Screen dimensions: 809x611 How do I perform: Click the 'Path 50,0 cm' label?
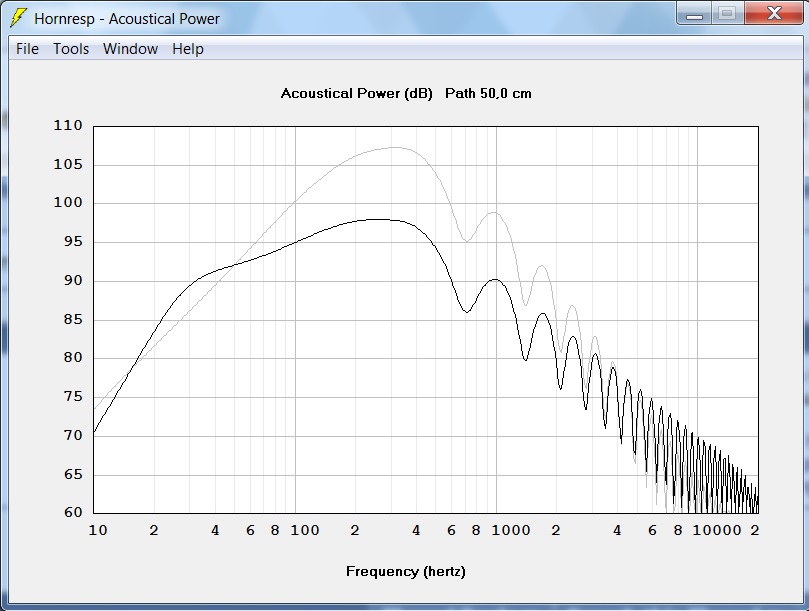point(488,93)
